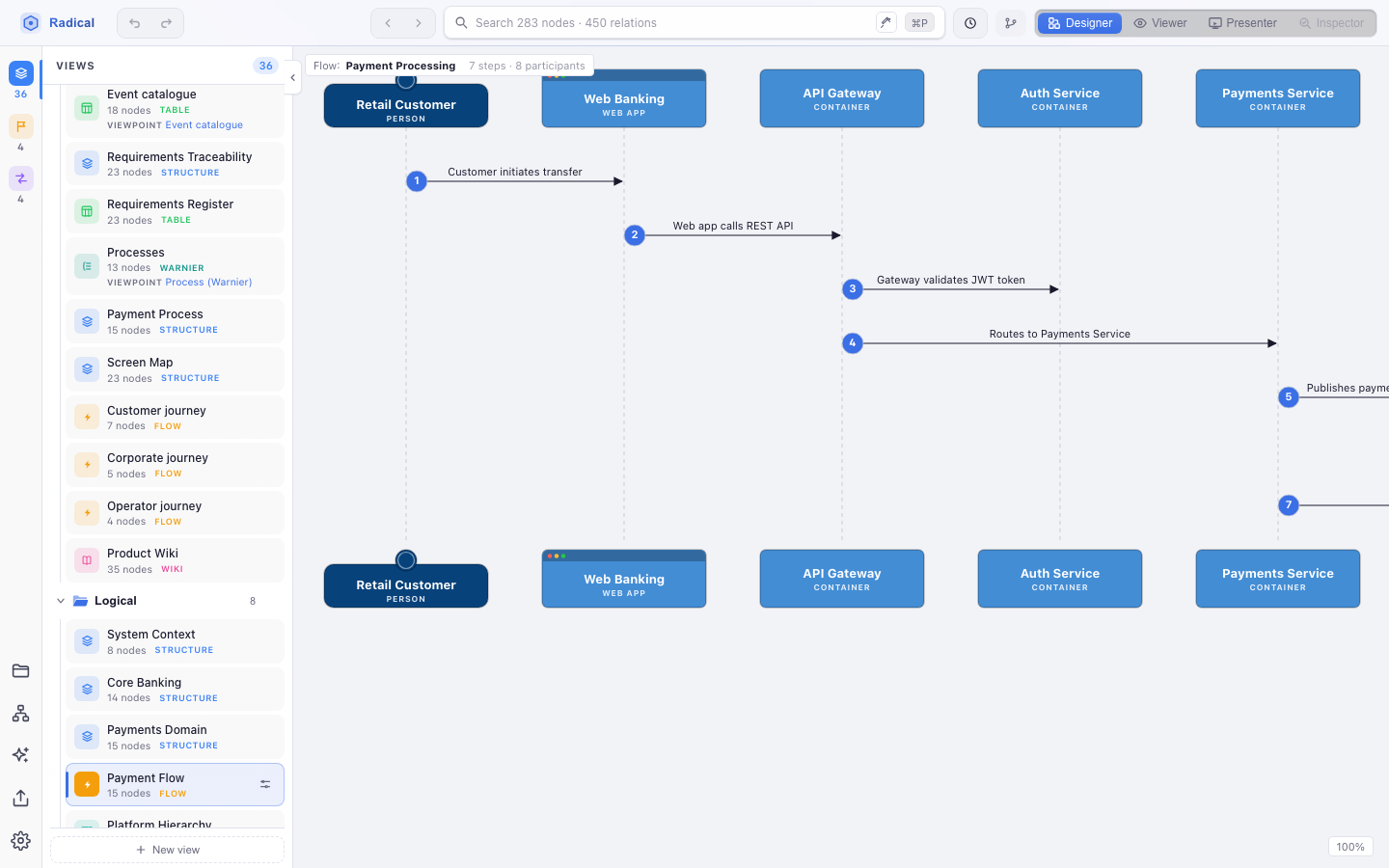The height and width of the screenshot is (868, 1389).
Task: Open the folder icon in left rail
Action: click(x=21, y=671)
